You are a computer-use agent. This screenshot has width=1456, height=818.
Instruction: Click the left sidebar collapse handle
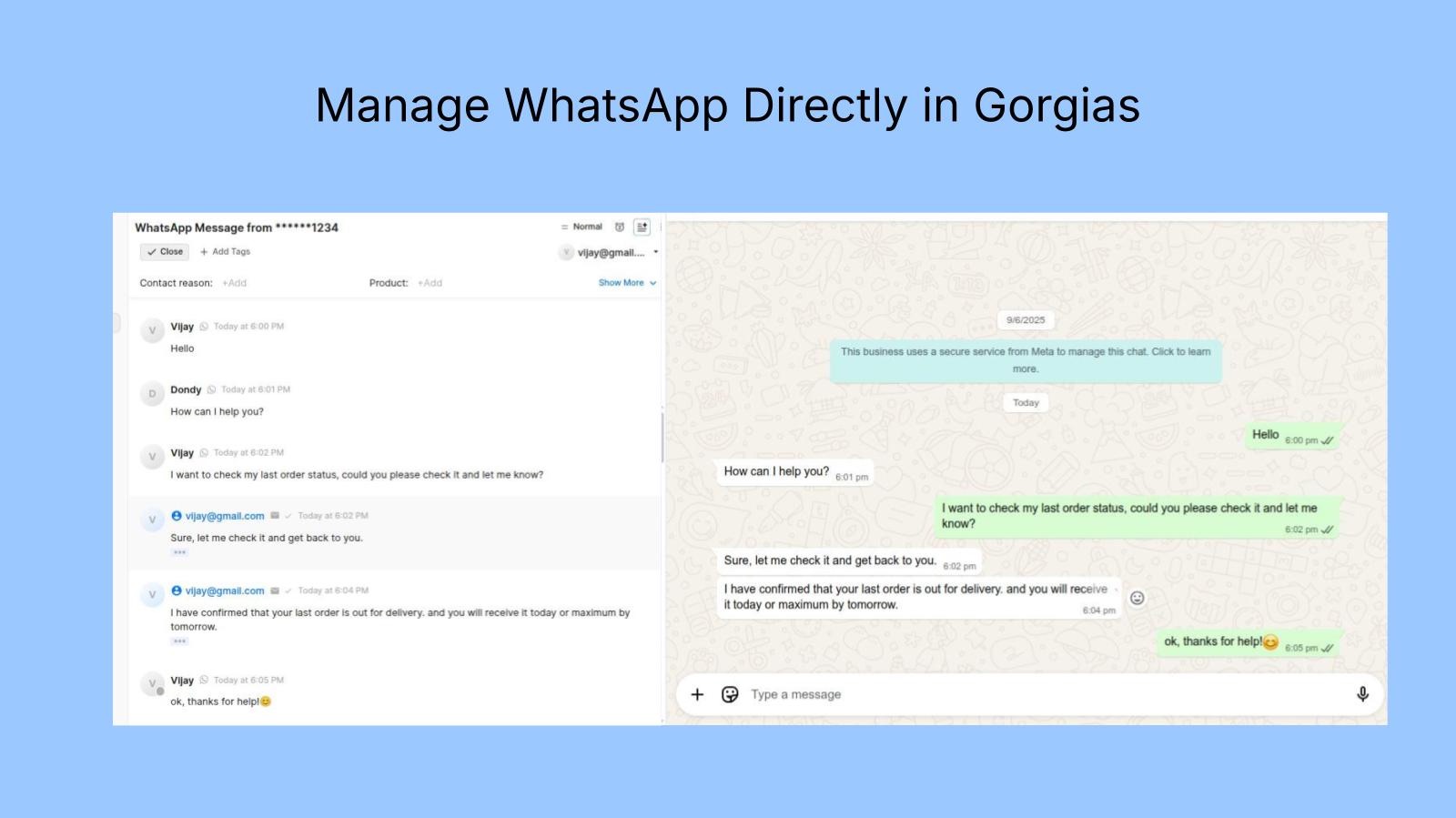[x=116, y=322]
